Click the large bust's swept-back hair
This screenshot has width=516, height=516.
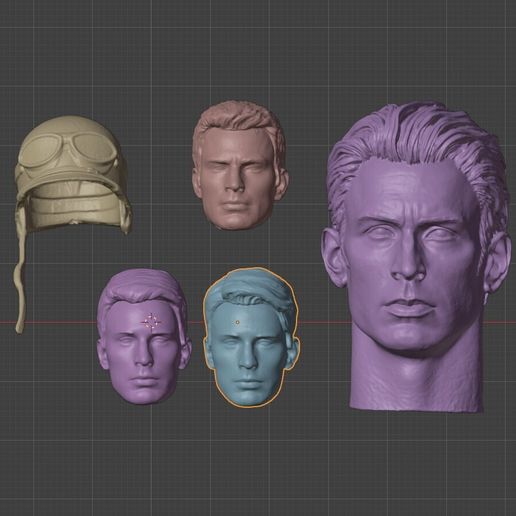420,140
